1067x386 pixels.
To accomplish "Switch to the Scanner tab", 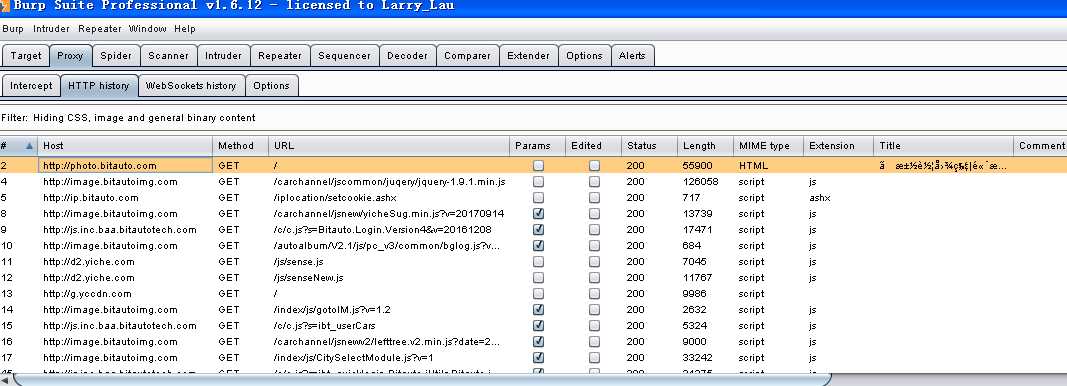I will pyautogui.click(x=169, y=56).
